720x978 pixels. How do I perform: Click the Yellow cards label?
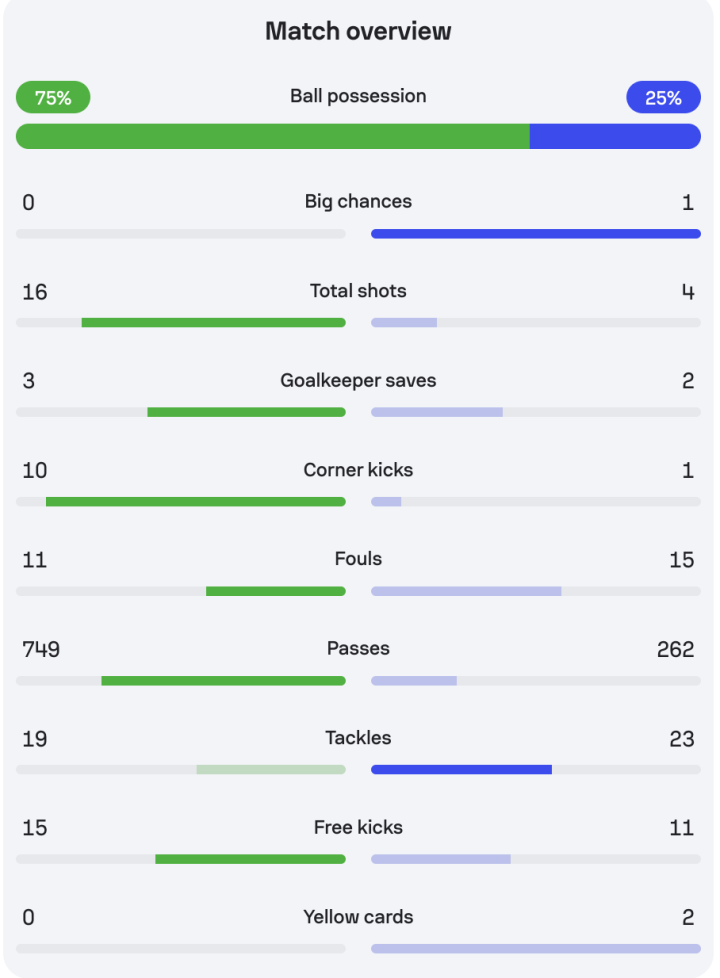coord(358,917)
